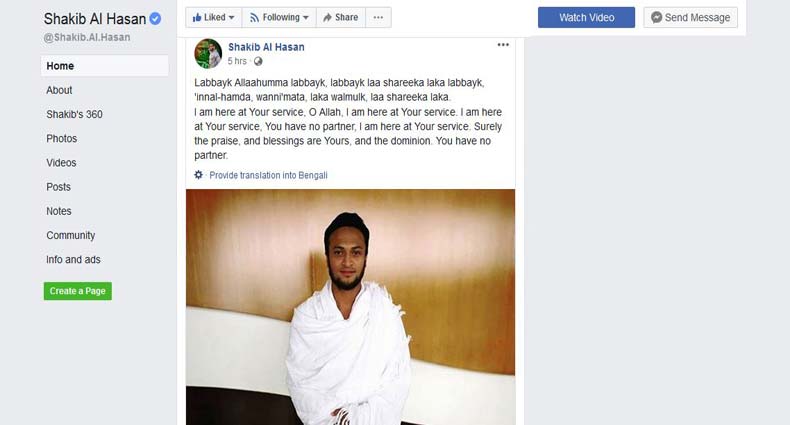
Task: Click the globe privacy icon under post
Action: (x=258, y=61)
